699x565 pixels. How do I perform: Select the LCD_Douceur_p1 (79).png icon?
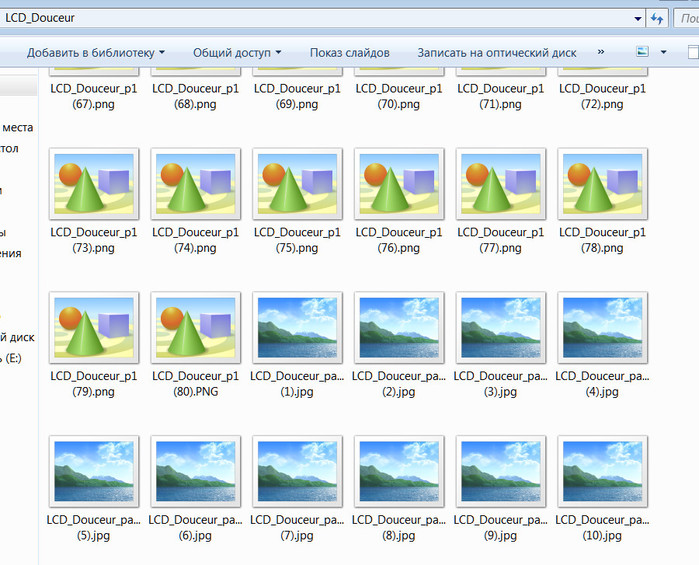pyautogui.click(x=94, y=328)
